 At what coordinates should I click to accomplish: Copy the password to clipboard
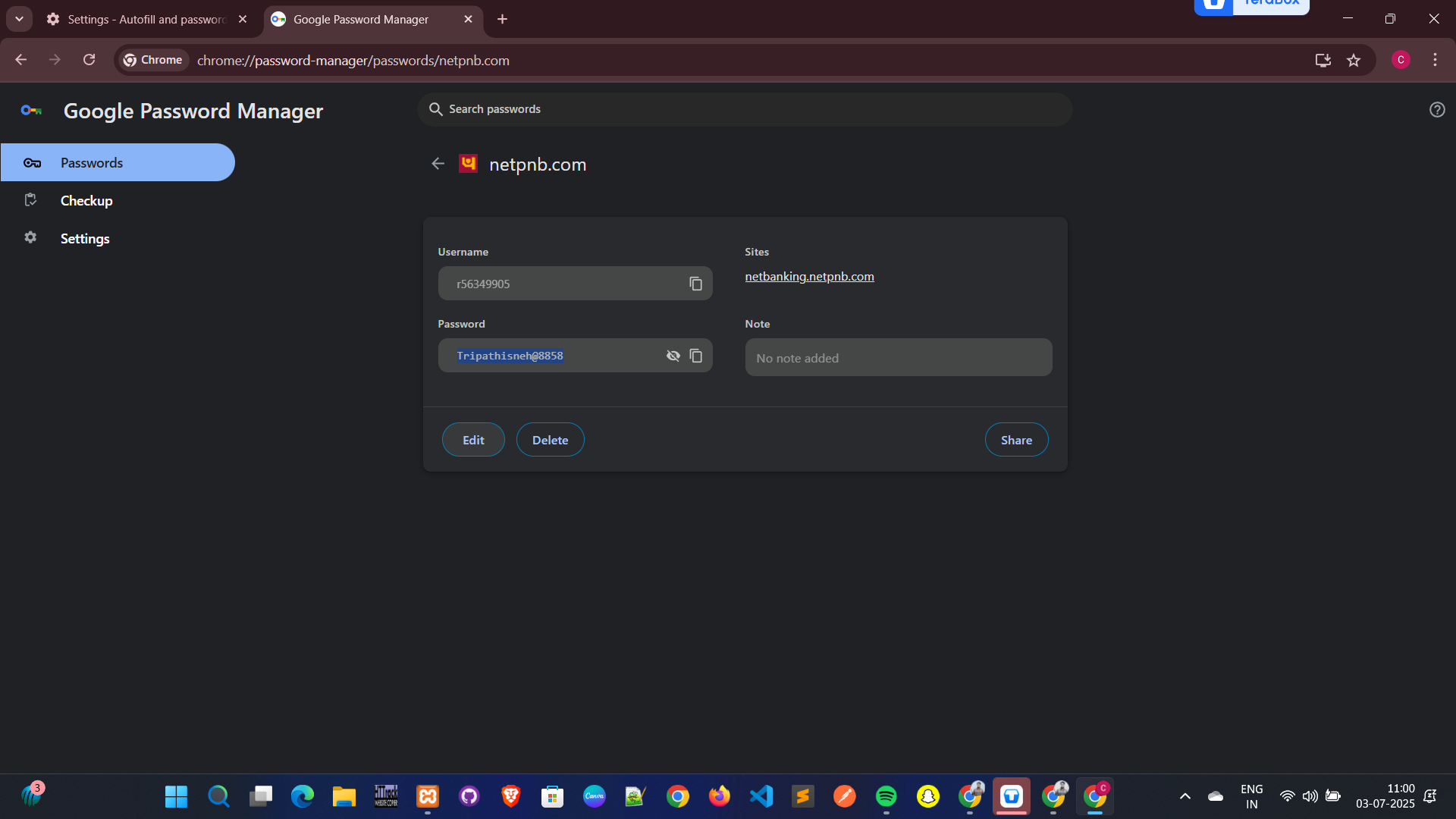[x=695, y=356]
